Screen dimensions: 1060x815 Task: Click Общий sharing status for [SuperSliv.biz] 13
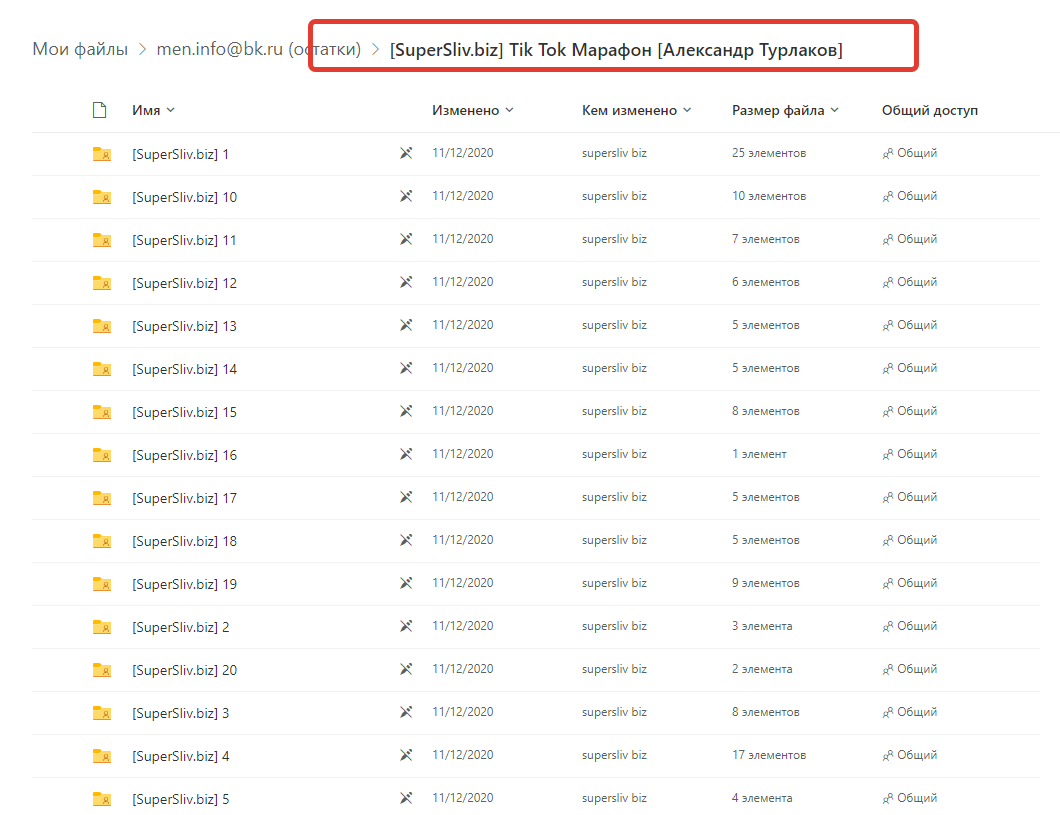(x=909, y=325)
